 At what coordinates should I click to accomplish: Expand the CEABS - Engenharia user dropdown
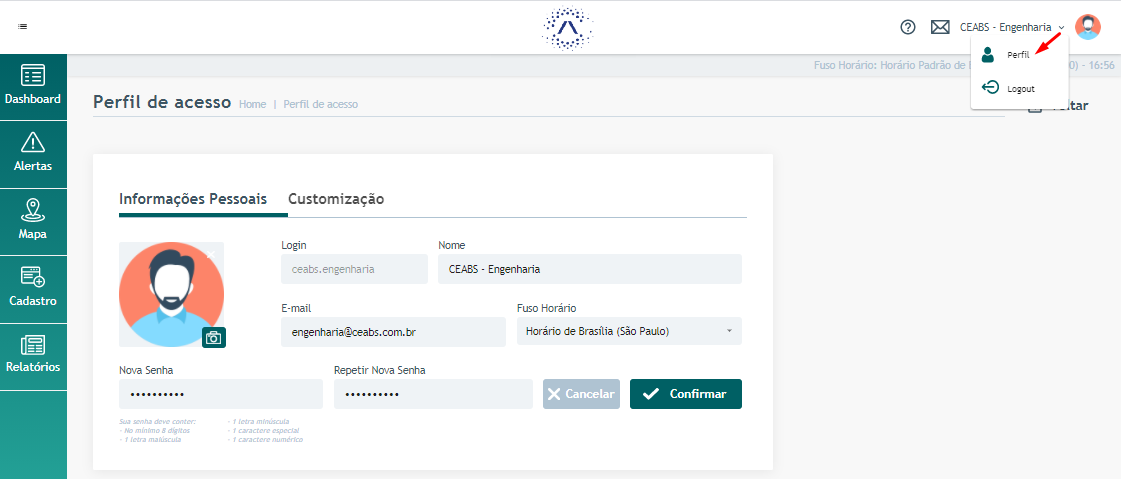1012,27
